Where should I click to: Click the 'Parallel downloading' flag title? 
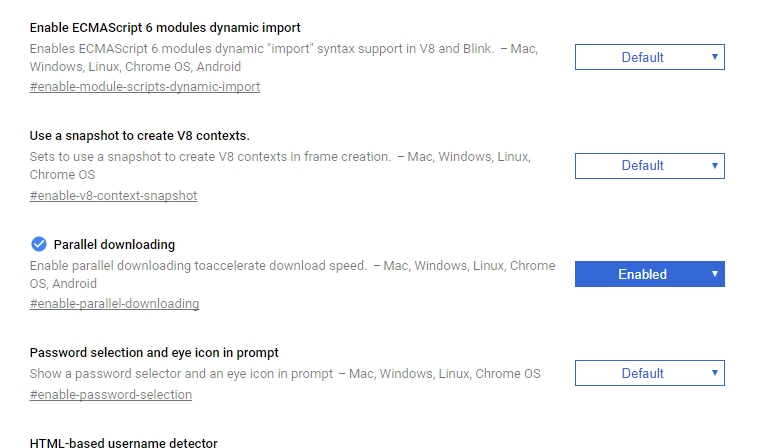[x=114, y=244]
